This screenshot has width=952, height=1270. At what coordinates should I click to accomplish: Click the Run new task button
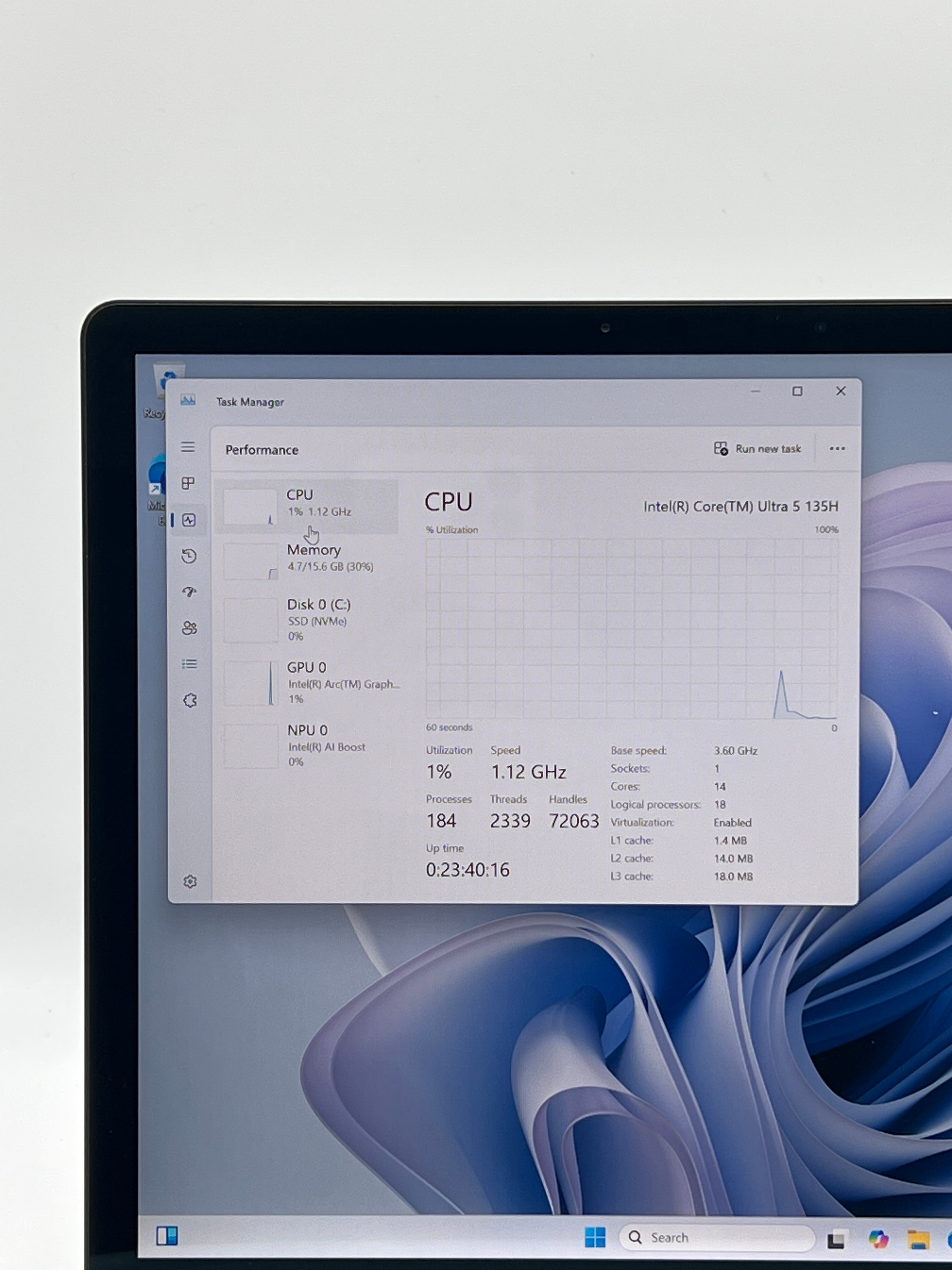(757, 449)
